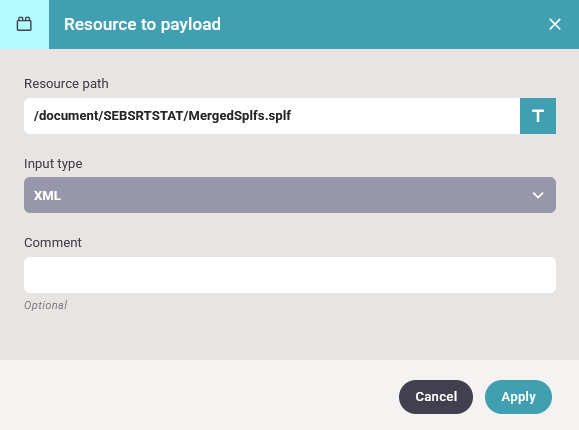This screenshot has width=579, height=430.
Task: Toggle the T template button for Resource path
Action: coord(538,116)
